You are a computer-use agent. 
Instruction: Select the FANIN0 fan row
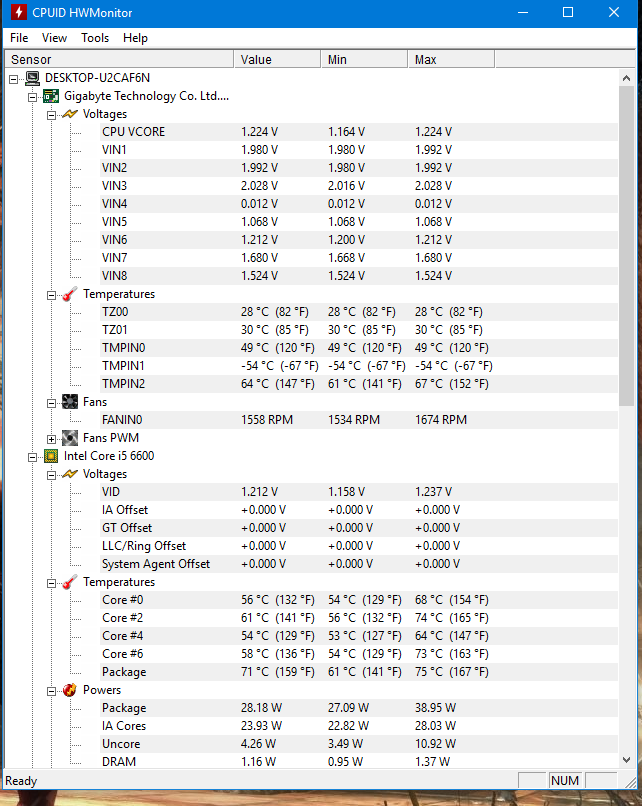coord(359,420)
